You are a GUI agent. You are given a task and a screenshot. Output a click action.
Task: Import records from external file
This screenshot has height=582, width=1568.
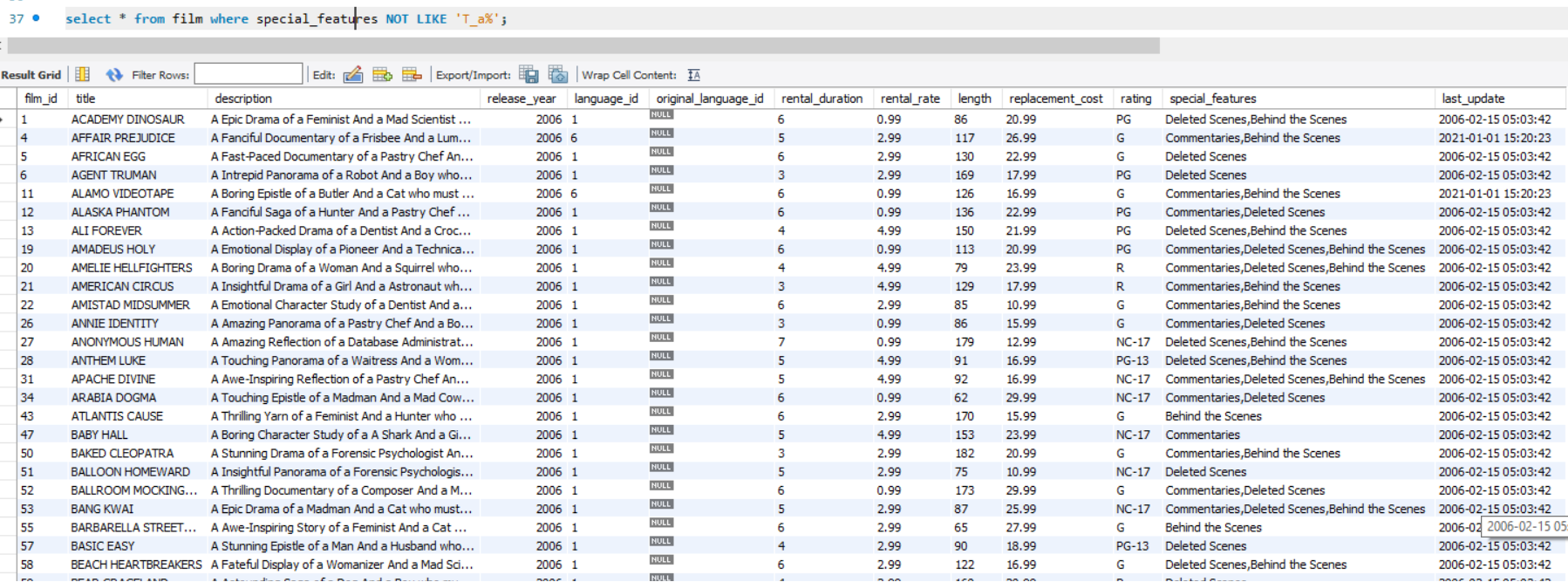[558, 74]
